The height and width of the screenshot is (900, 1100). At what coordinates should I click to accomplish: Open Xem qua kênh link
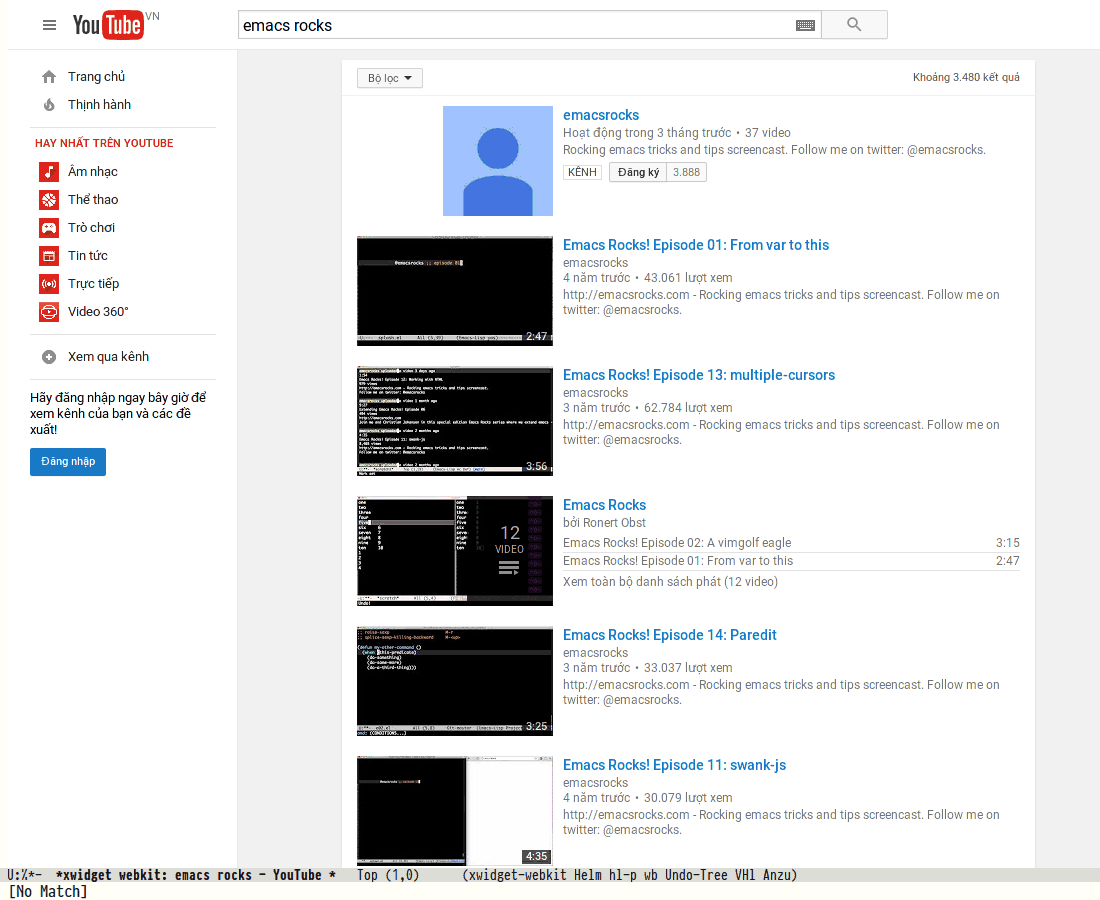(108, 357)
